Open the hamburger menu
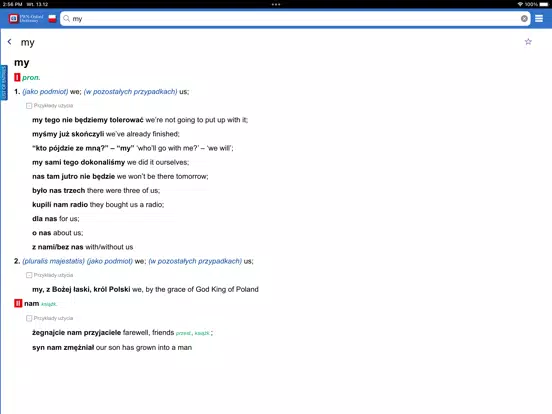Viewport: 552px width, 414px height. point(539,19)
